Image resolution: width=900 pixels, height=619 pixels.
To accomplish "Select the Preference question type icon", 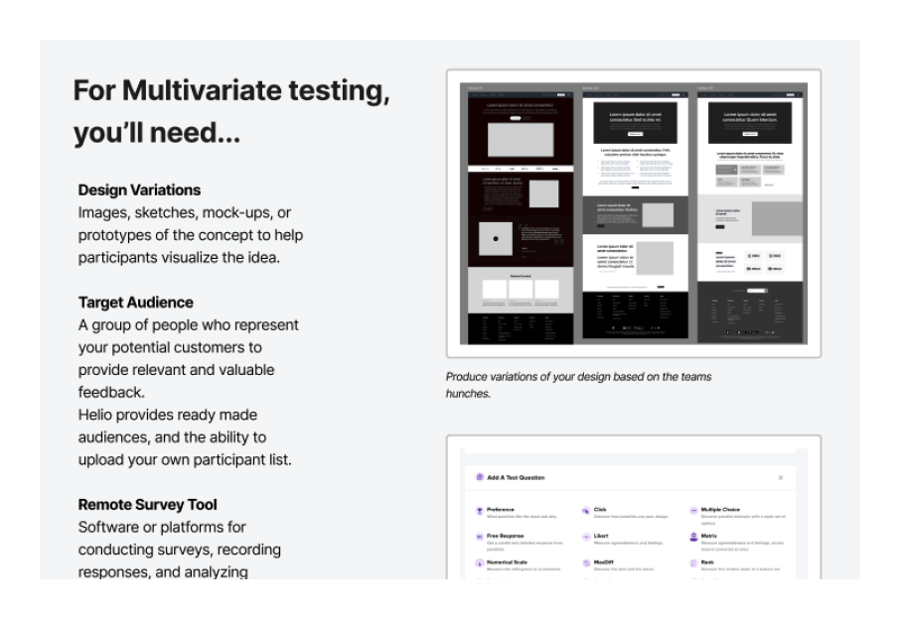I will (479, 510).
